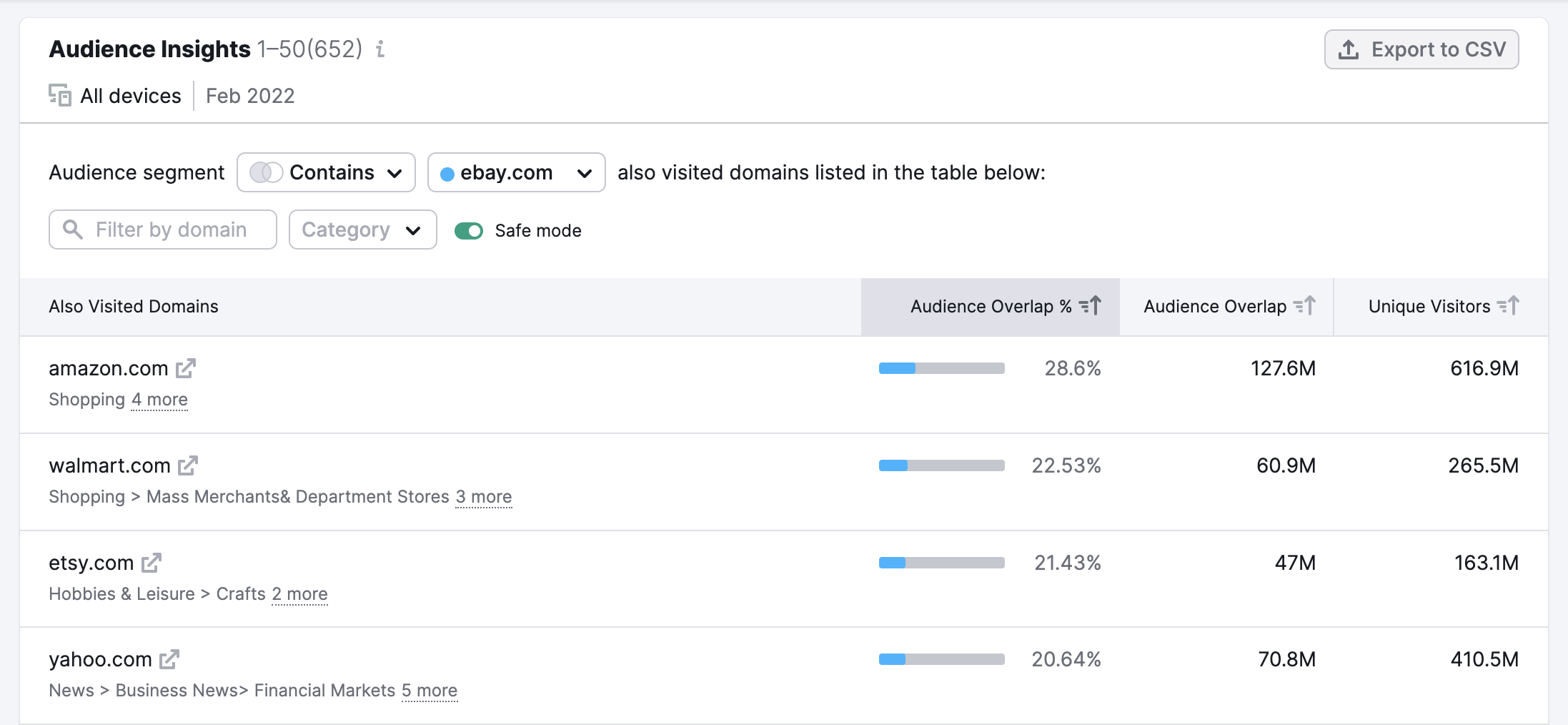Click the sort icon on Audience Overlap %
Screen dimensions: 1568x725
(1091, 306)
